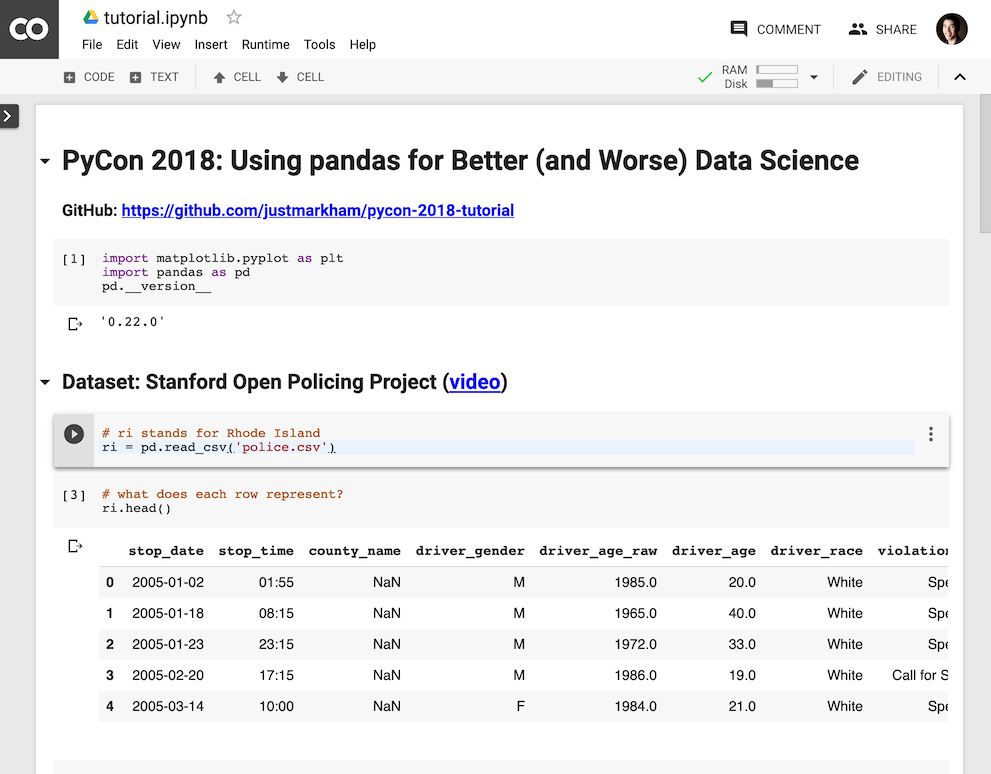Open the GitHub pycon-2018-tutorial link
This screenshot has height=774, width=991.
(x=317, y=211)
